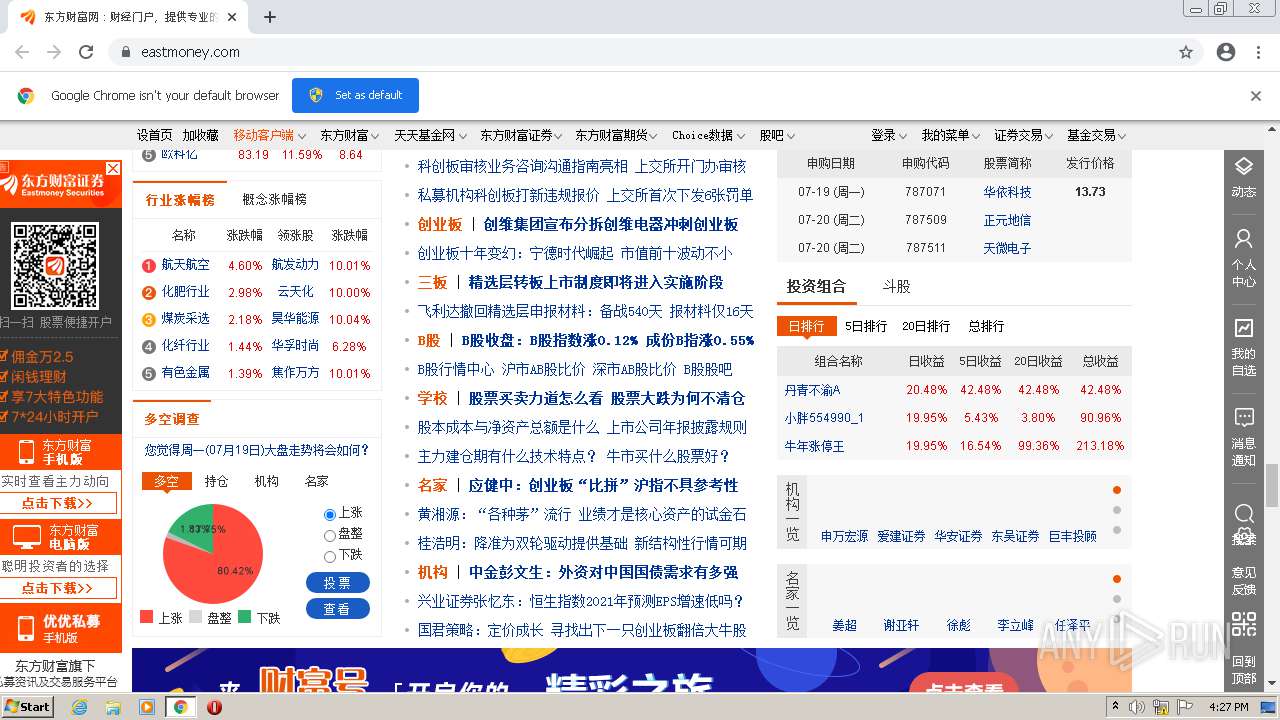
Task: Select the 上涨 radio option
Action: pos(330,514)
